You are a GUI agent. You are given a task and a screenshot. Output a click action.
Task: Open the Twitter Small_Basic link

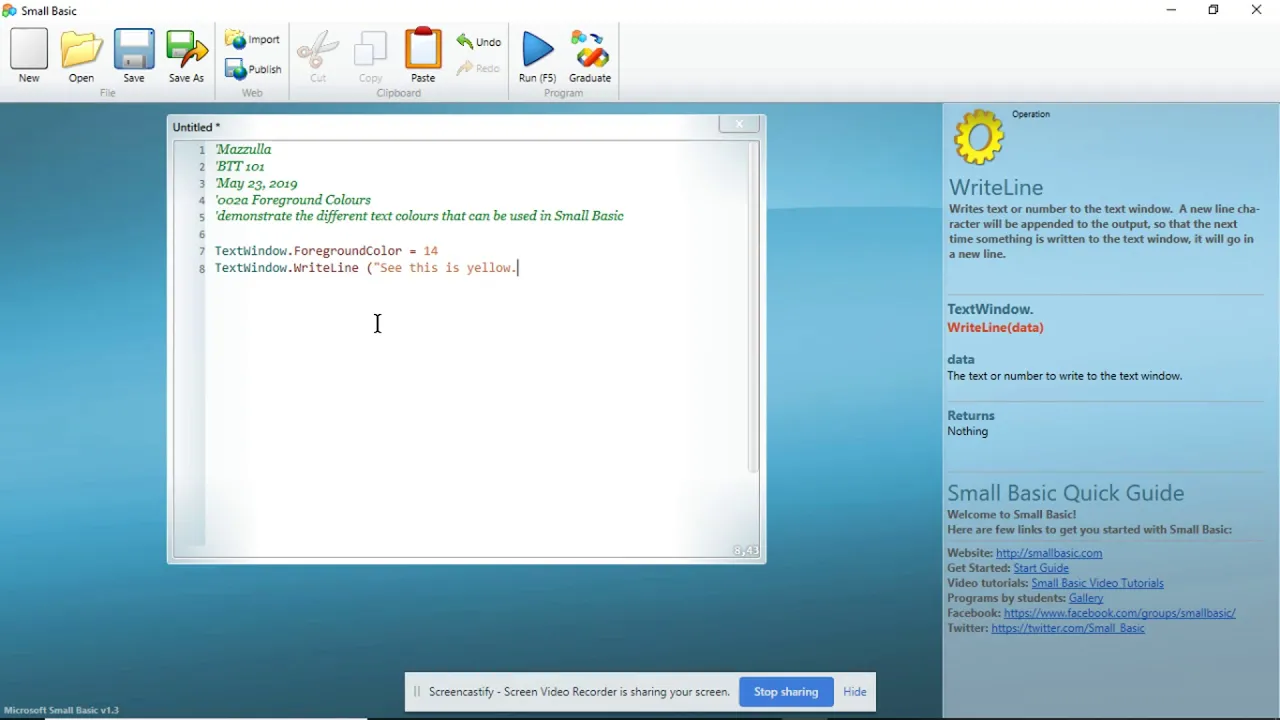pos(1068,628)
